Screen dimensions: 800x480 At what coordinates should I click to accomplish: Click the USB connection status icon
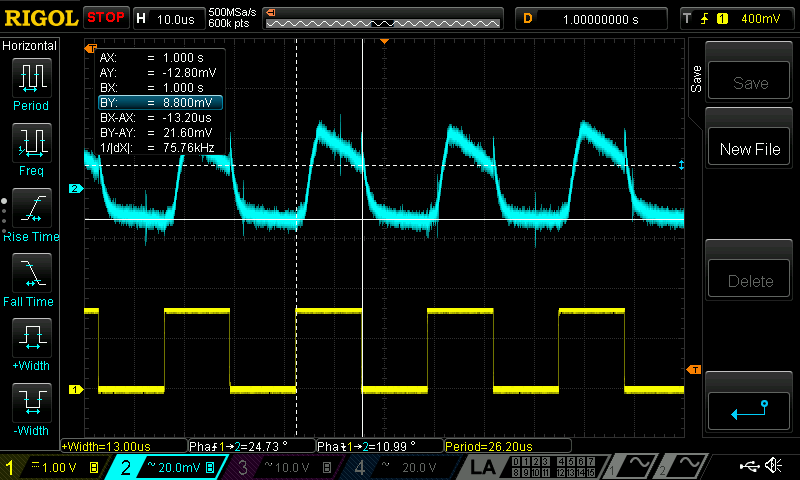749,466
